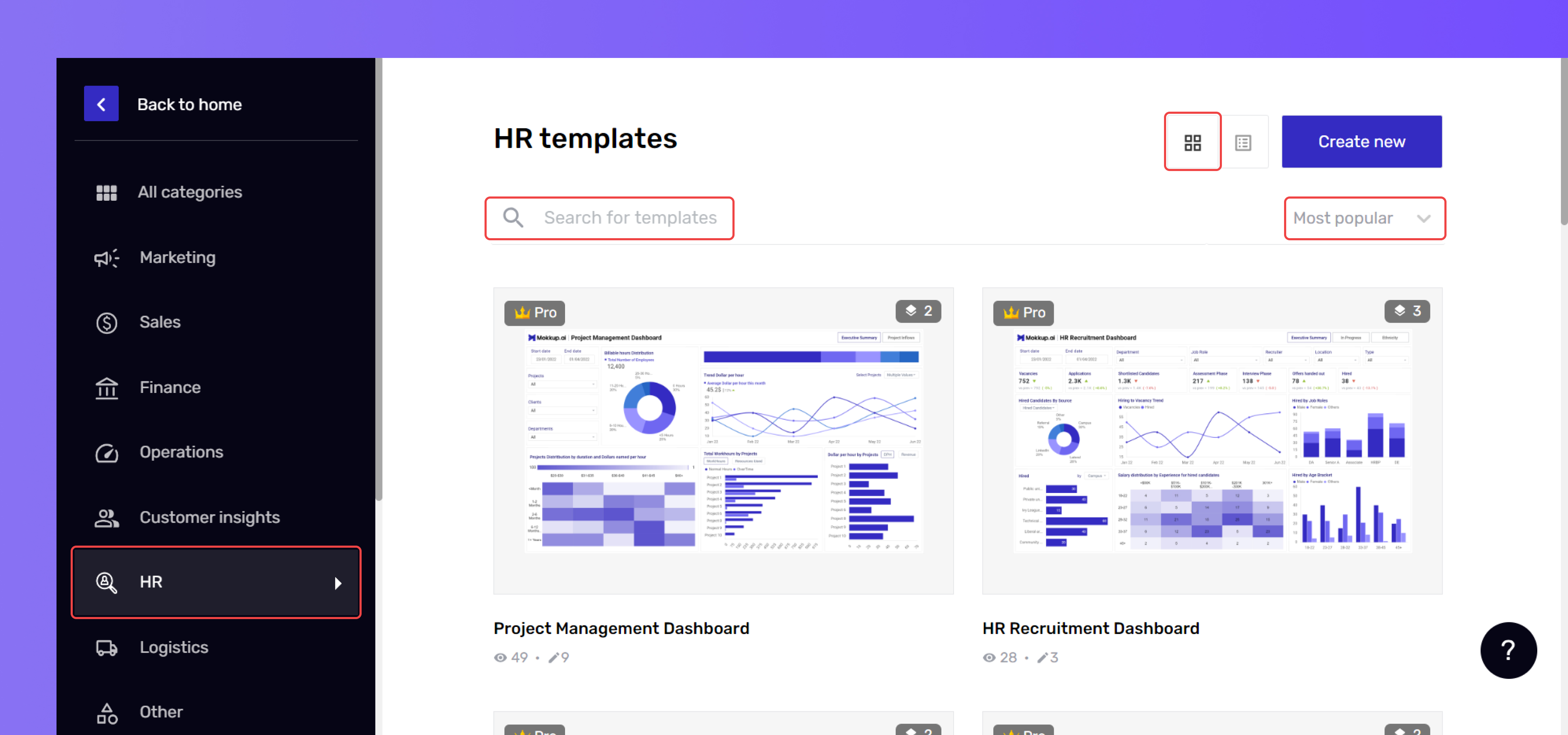This screenshot has height=735, width=1568.
Task: Open the help question mark button
Action: [1508, 650]
